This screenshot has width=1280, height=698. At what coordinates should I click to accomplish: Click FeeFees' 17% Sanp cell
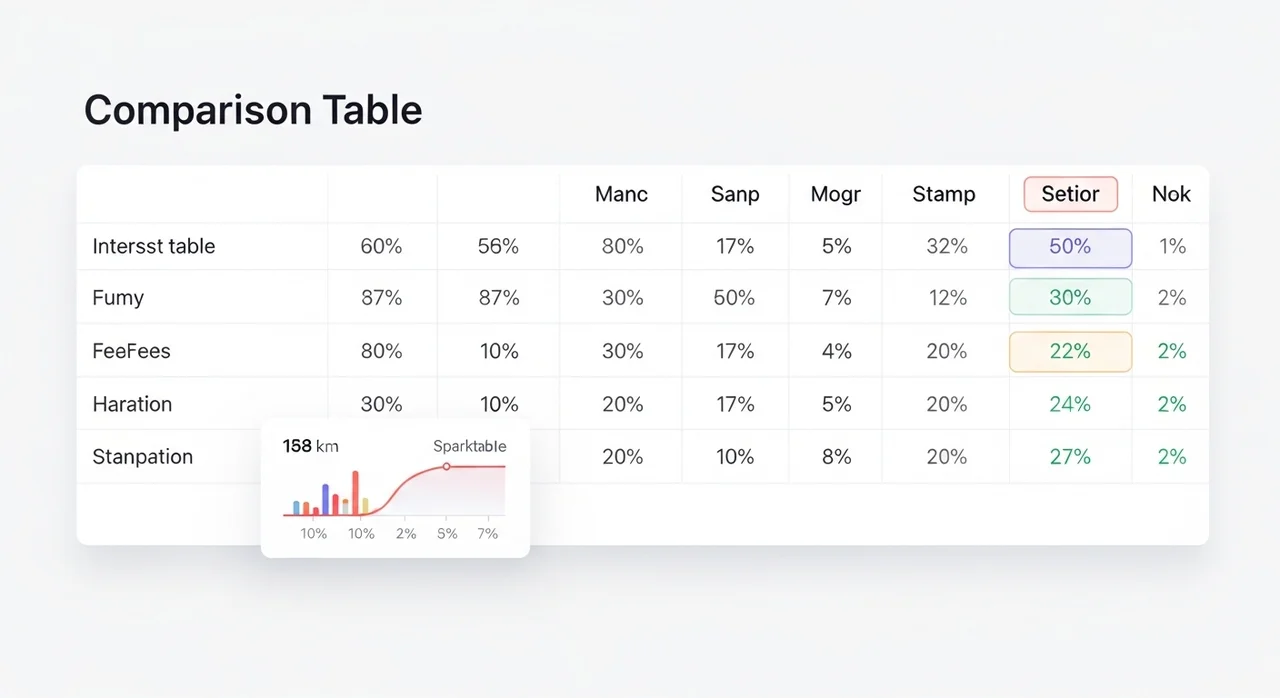click(x=735, y=351)
